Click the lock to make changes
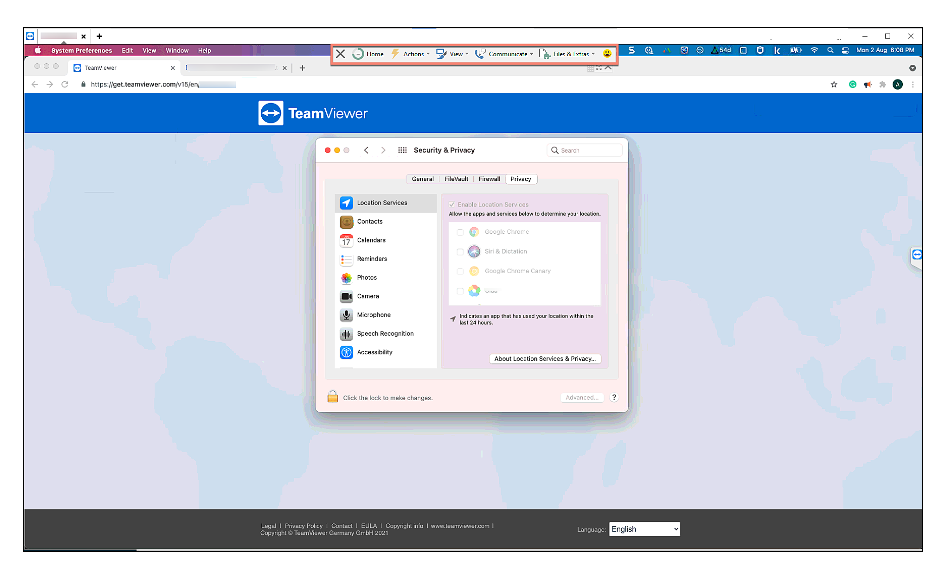The image size is (950, 569). click(x=333, y=397)
